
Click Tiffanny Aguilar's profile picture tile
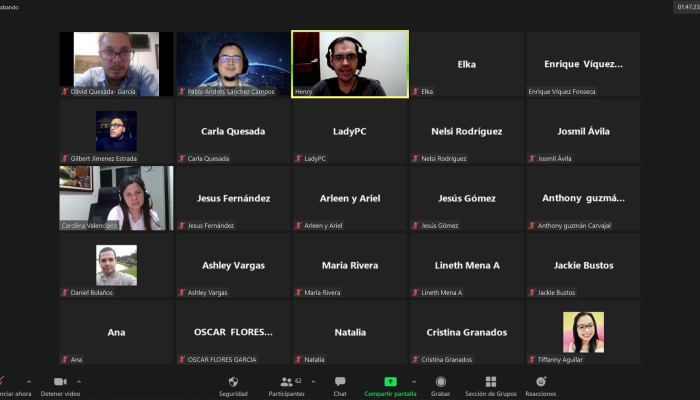[583, 332]
